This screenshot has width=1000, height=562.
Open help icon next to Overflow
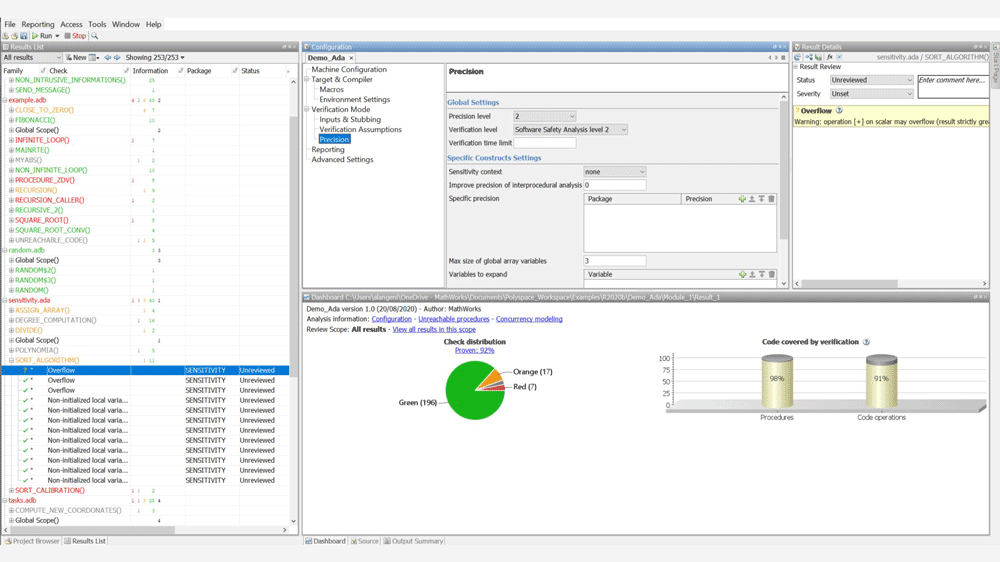click(x=839, y=111)
